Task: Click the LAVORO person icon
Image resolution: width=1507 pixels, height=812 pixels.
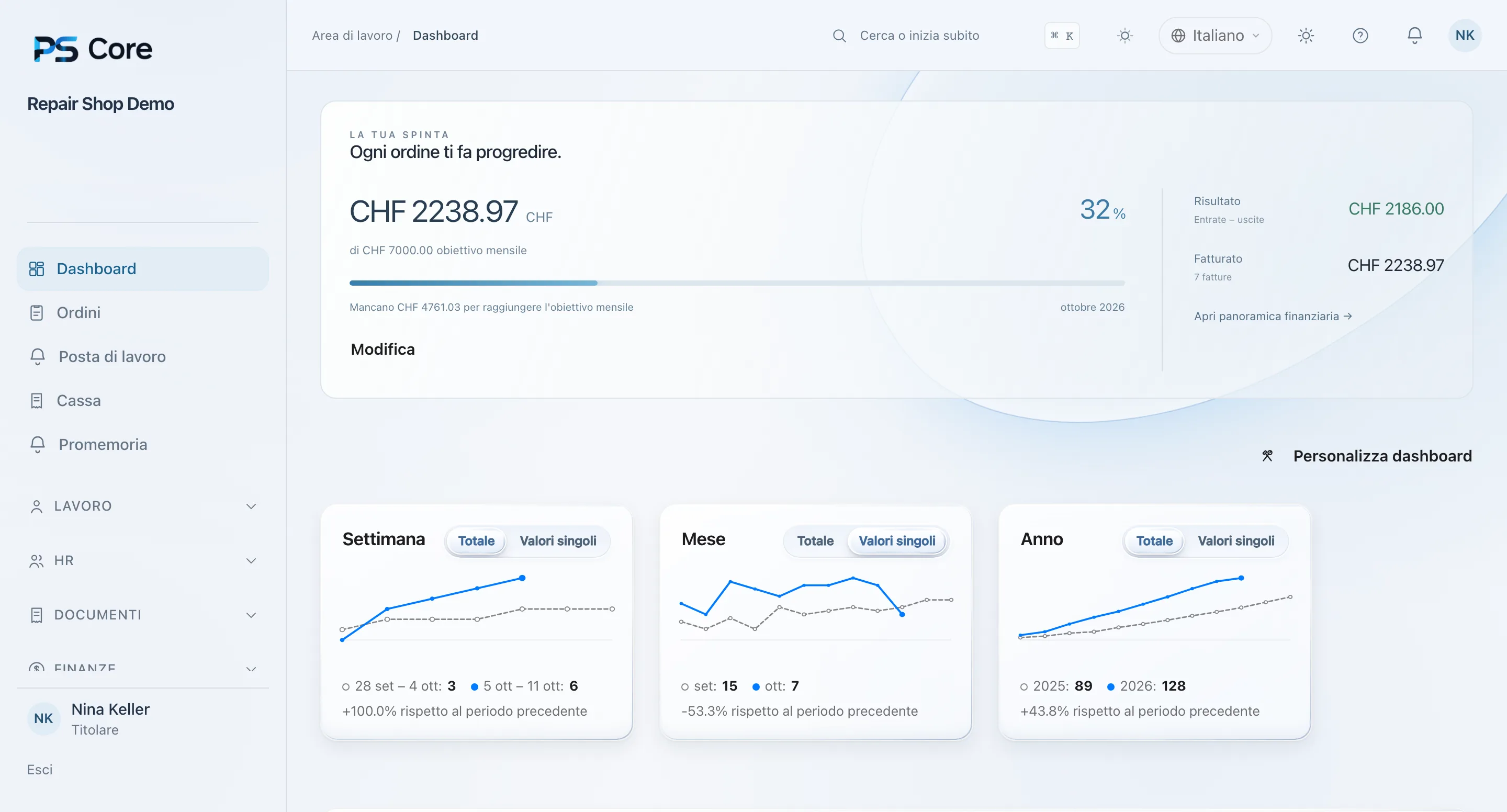Action: (36, 506)
